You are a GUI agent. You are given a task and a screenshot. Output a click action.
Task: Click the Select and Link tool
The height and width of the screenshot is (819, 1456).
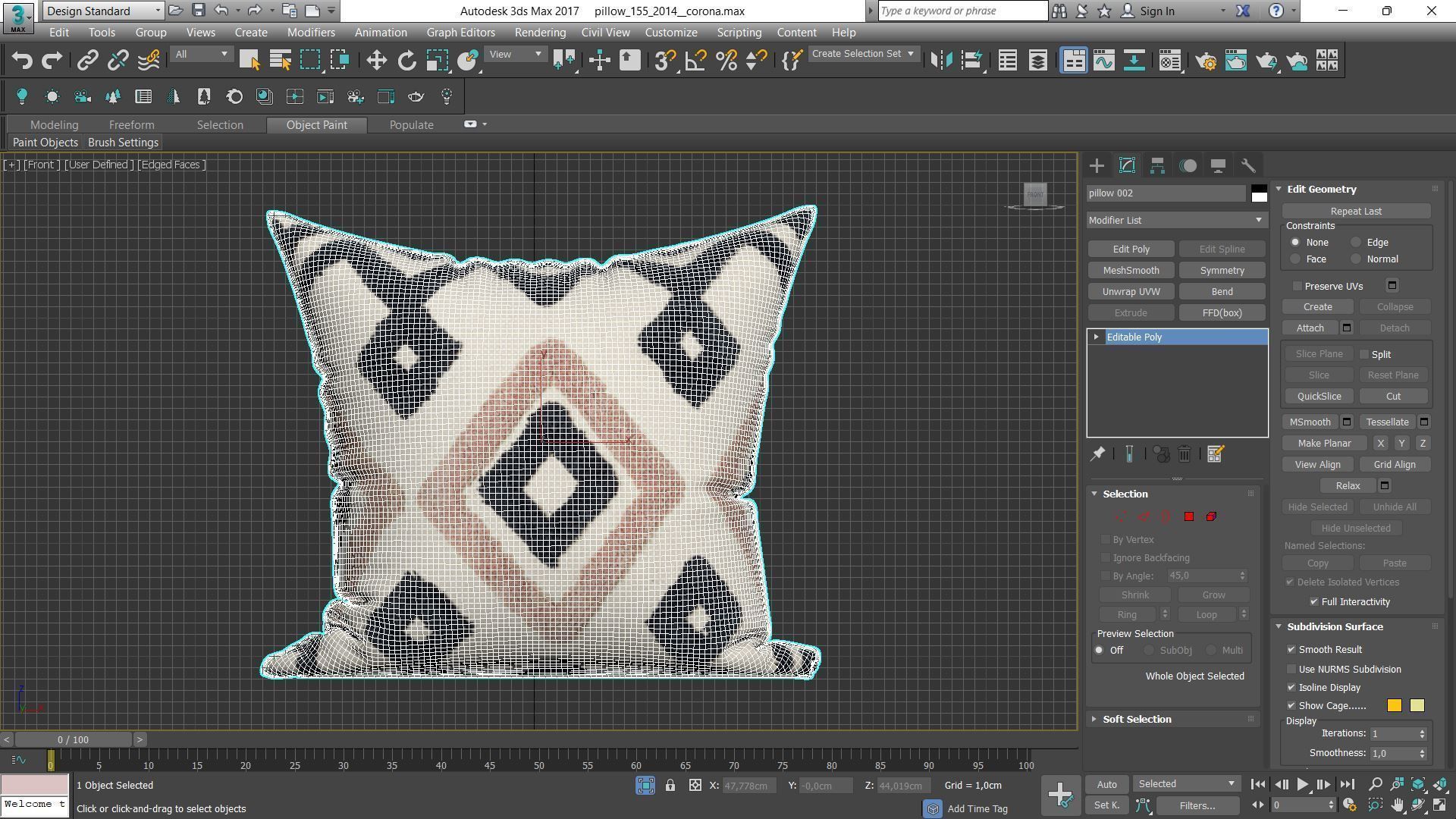pyautogui.click(x=88, y=61)
